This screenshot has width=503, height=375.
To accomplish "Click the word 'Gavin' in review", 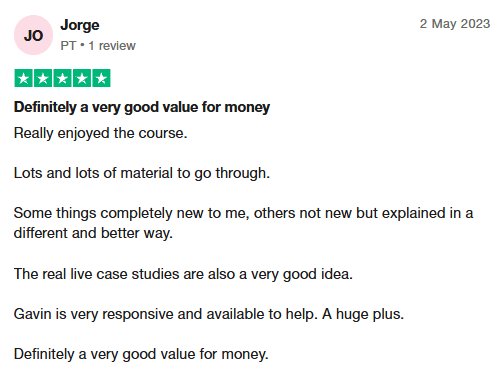I will pos(32,314).
